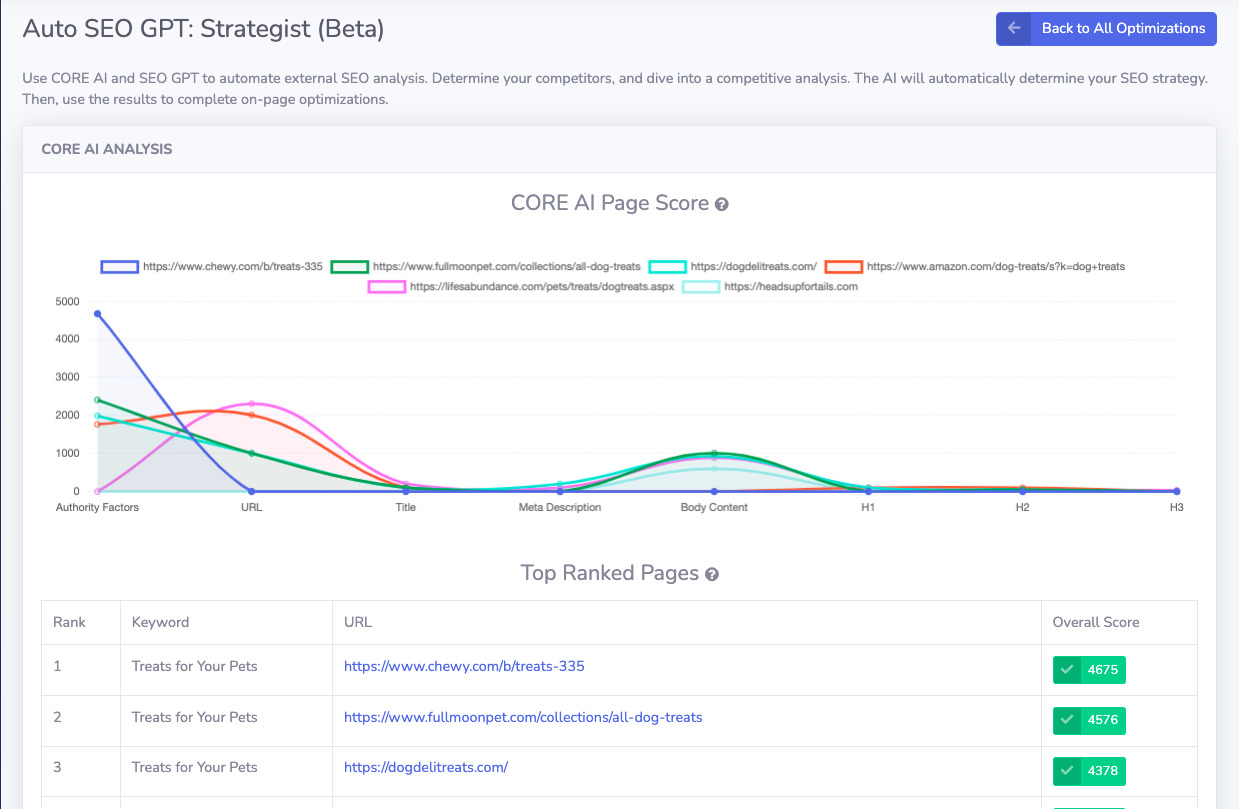This screenshot has width=1239, height=809.
Task: Click the CORE AI ANALYSIS panel header
Action: (619, 149)
